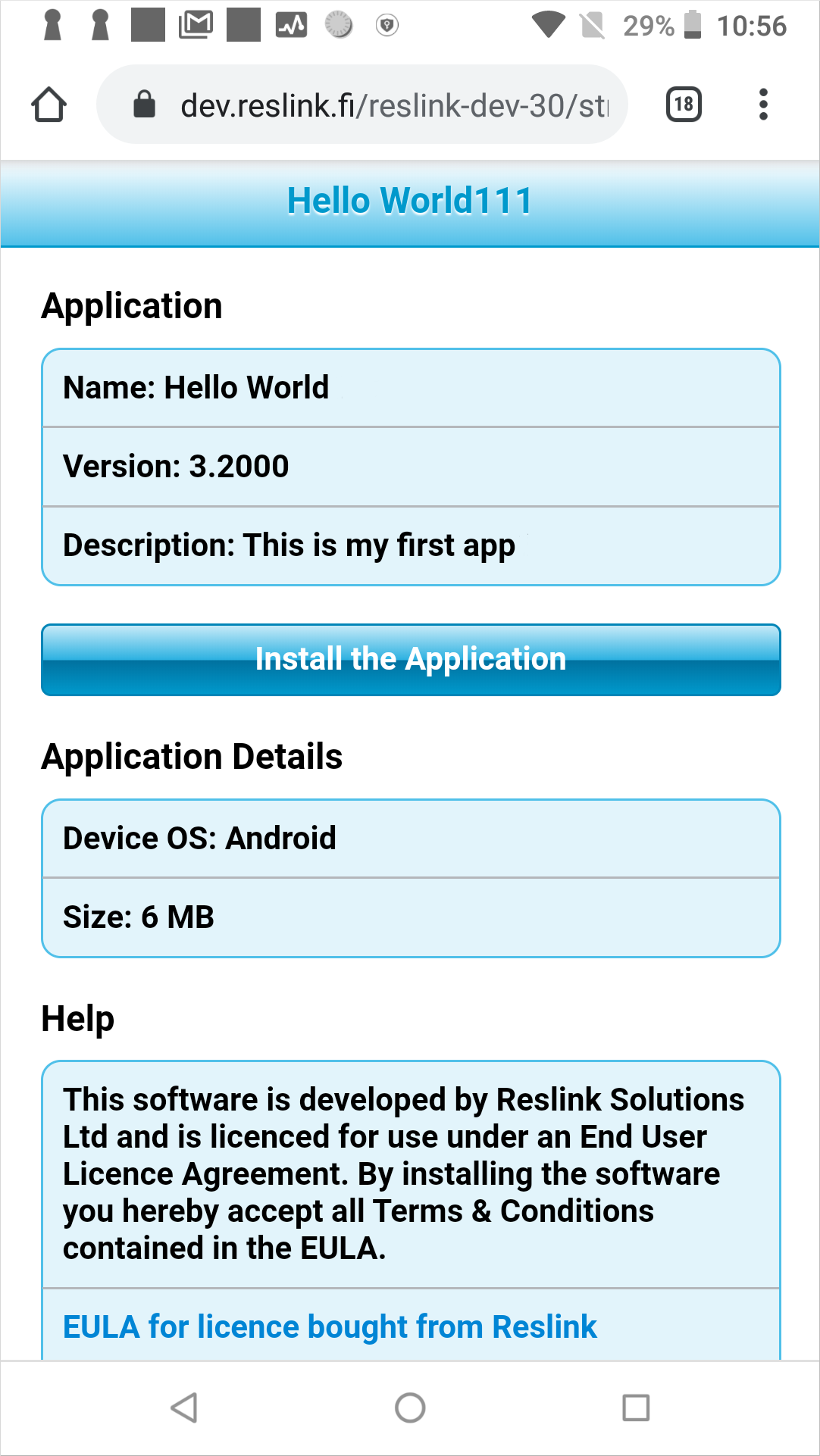Tap the Description: This is my first app row
The height and width of the screenshot is (1456, 820).
point(411,545)
